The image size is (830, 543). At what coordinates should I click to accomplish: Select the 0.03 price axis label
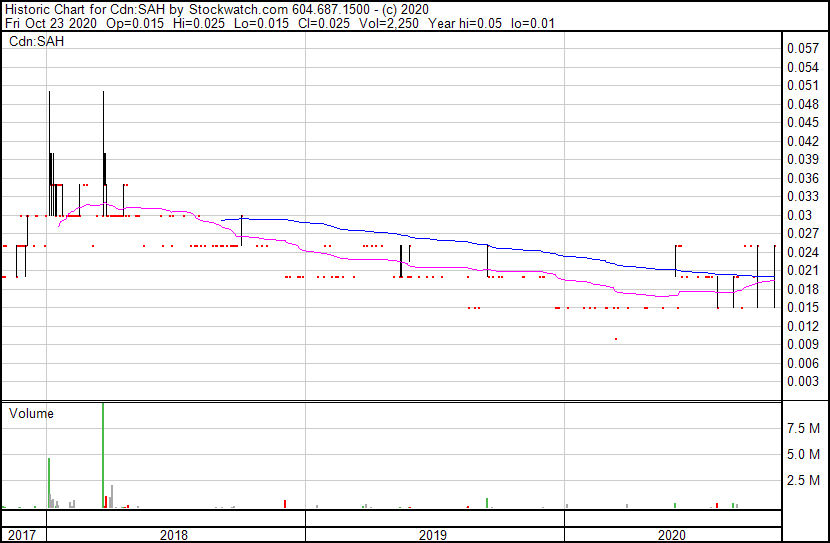click(797, 215)
